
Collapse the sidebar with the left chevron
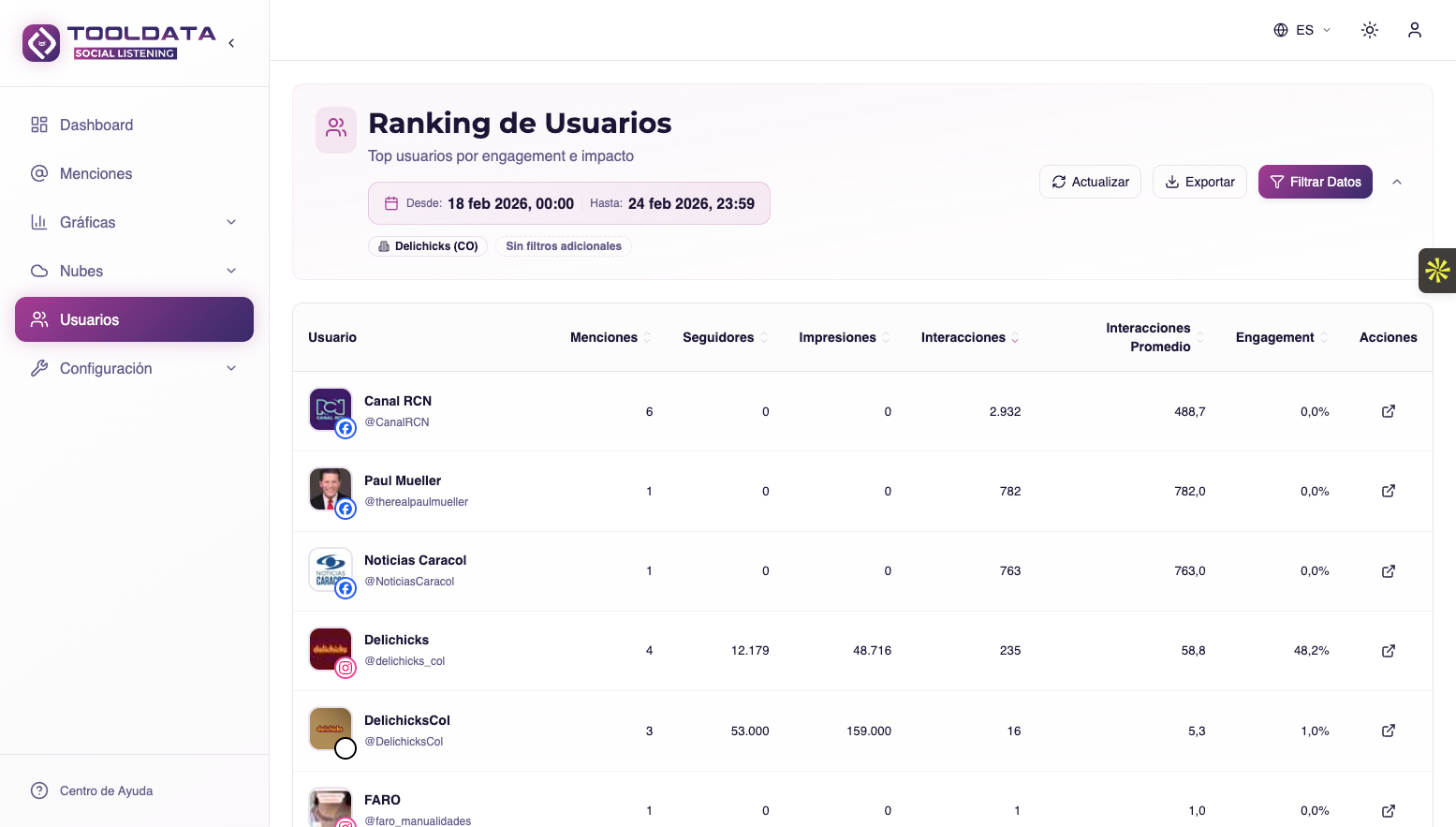pos(231,43)
